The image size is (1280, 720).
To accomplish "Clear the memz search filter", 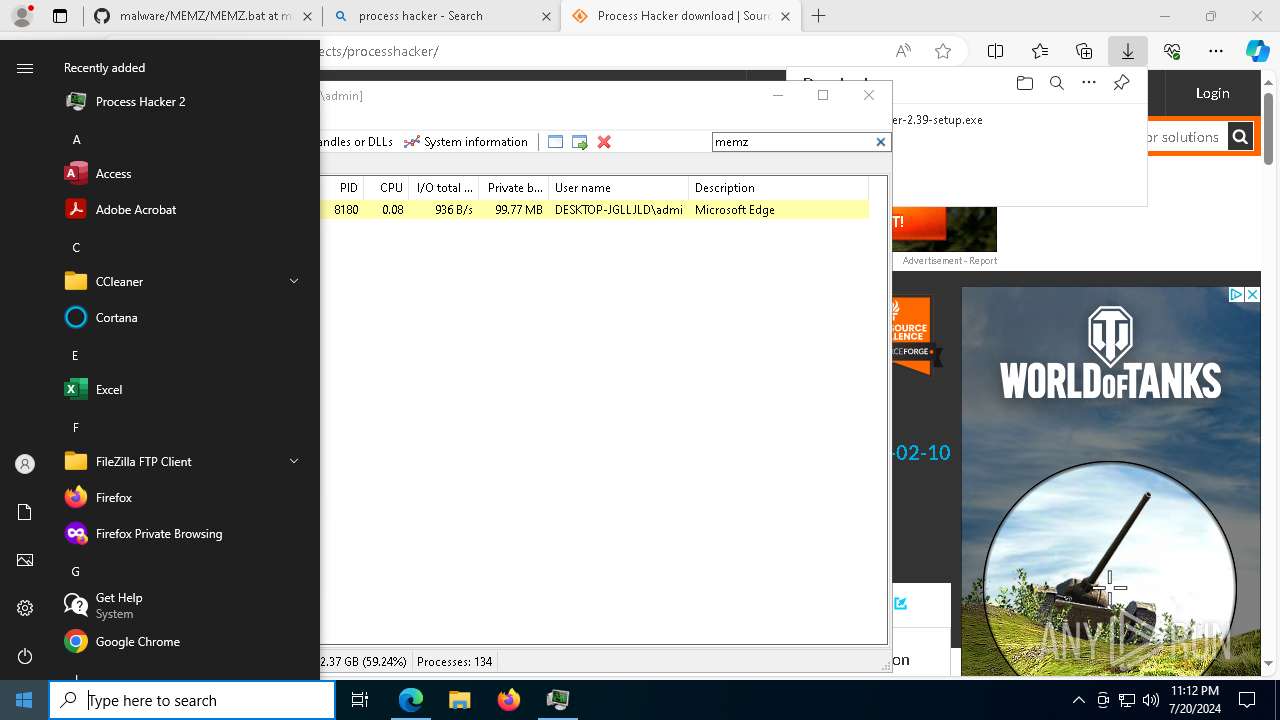I will [x=881, y=142].
